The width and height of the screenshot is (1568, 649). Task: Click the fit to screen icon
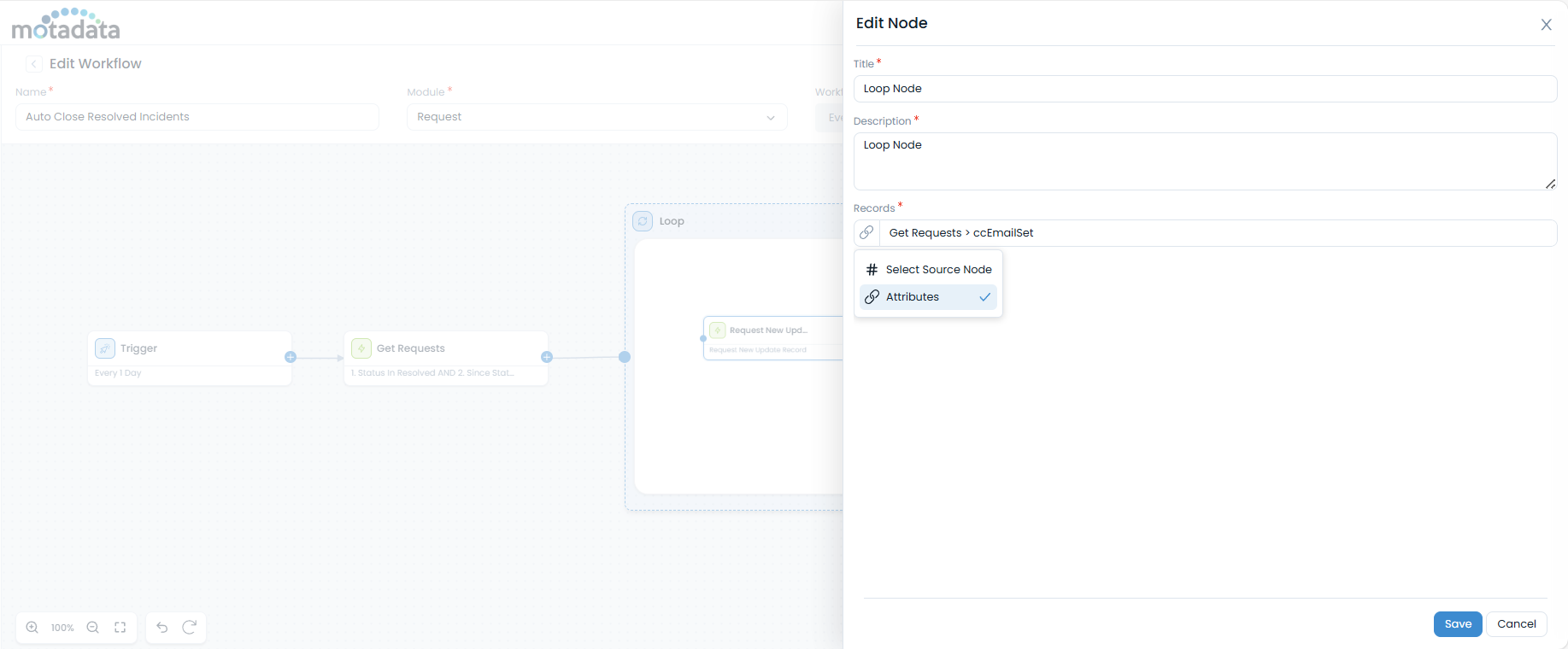pyautogui.click(x=120, y=628)
